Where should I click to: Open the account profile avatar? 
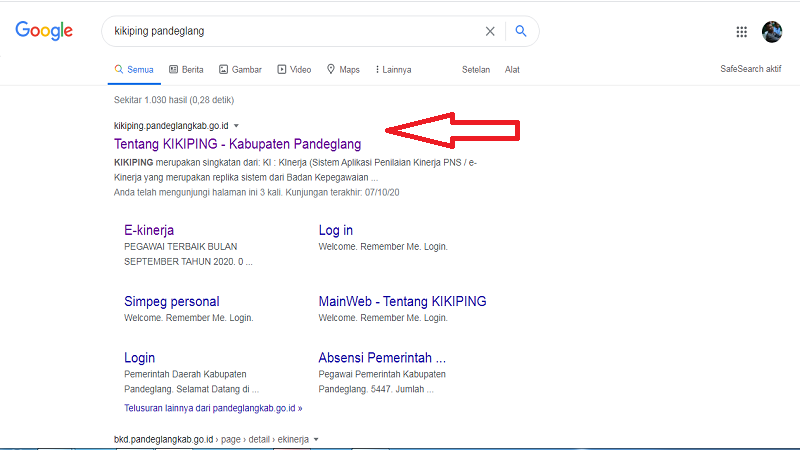(771, 32)
